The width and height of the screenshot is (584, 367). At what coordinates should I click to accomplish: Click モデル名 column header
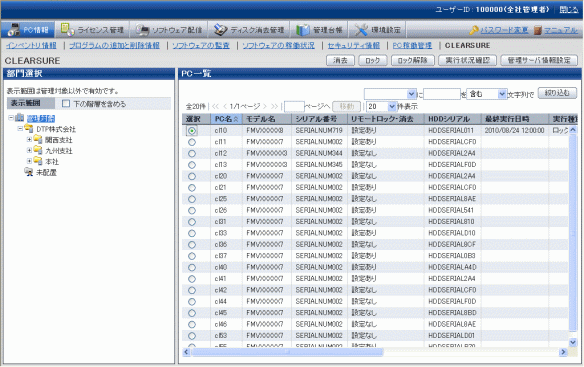tap(267, 119)
